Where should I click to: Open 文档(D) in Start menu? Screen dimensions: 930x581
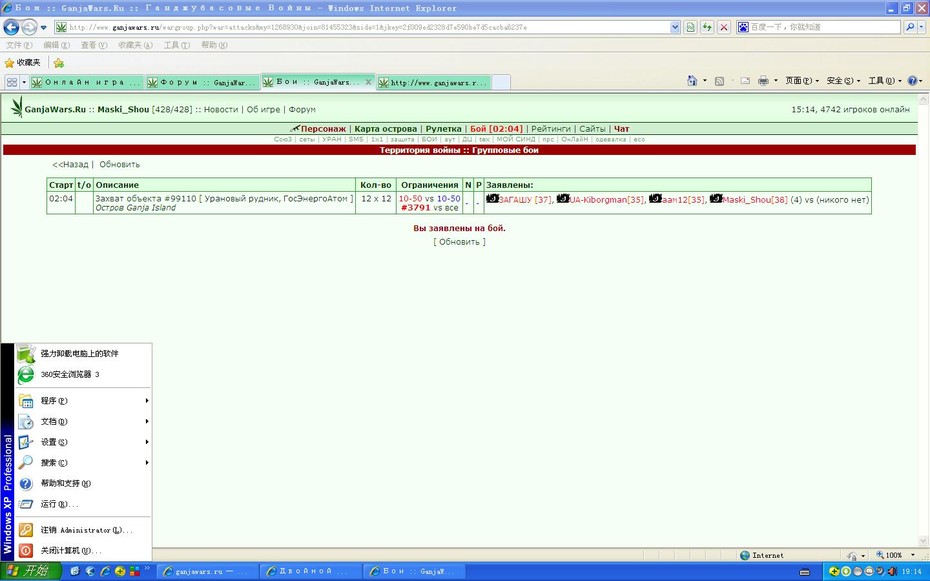coord(83,422)
